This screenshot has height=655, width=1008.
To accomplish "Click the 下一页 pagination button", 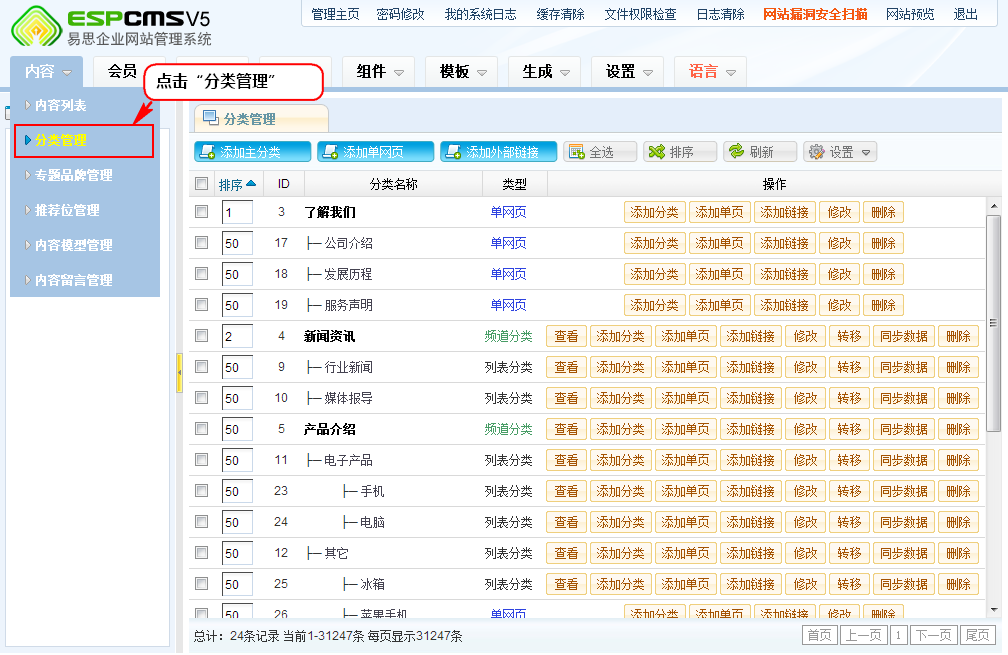I will 933,636.
